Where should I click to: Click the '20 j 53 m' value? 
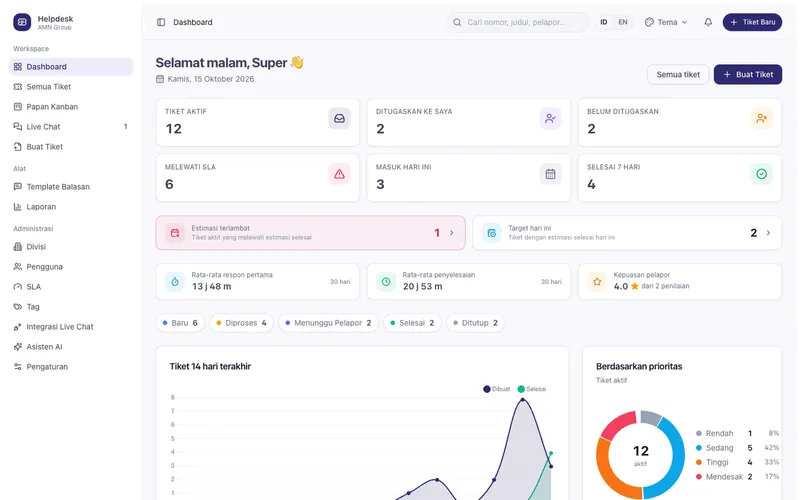(x=422, y=287)
